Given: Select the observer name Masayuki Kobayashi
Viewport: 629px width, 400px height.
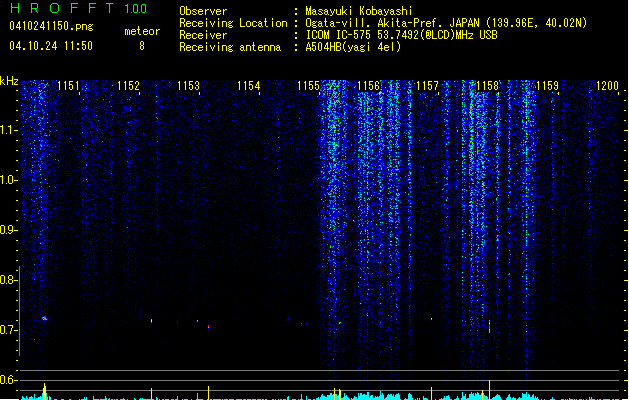Looking at the screenshot, I should (x=359, y=11).
